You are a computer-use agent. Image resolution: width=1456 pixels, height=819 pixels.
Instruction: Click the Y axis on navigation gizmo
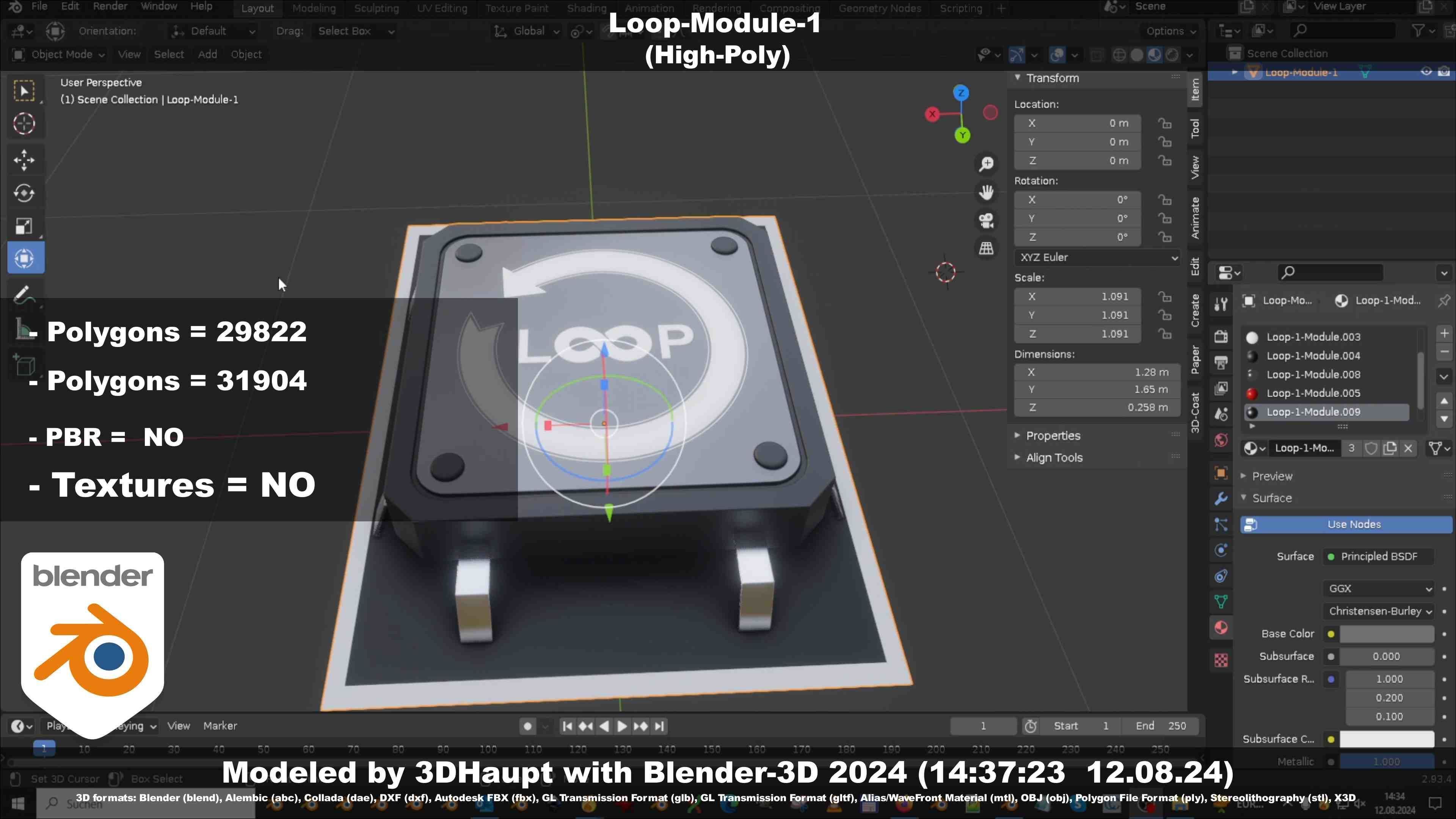point(963,135)
